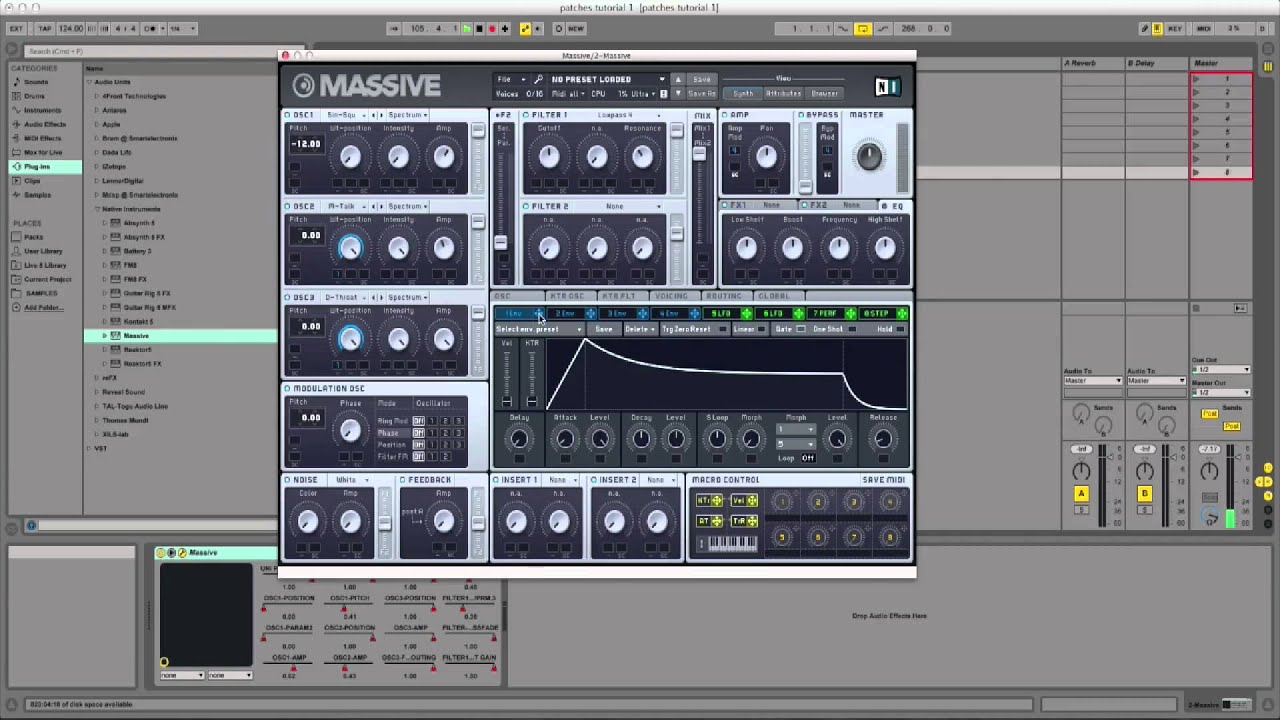
Task: Click the 7 PERF modulation drag handle
Action: [850, 314]
